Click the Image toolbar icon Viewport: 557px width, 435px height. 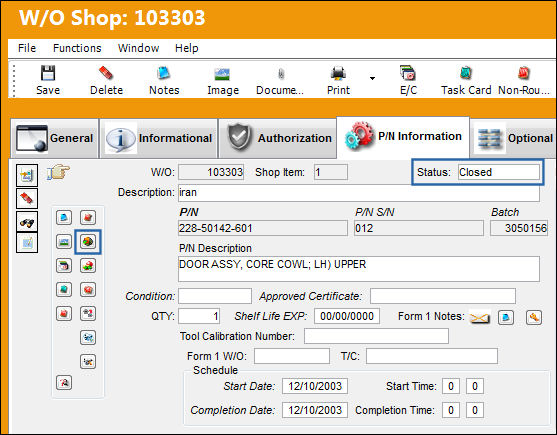click(x=223, y=74)
